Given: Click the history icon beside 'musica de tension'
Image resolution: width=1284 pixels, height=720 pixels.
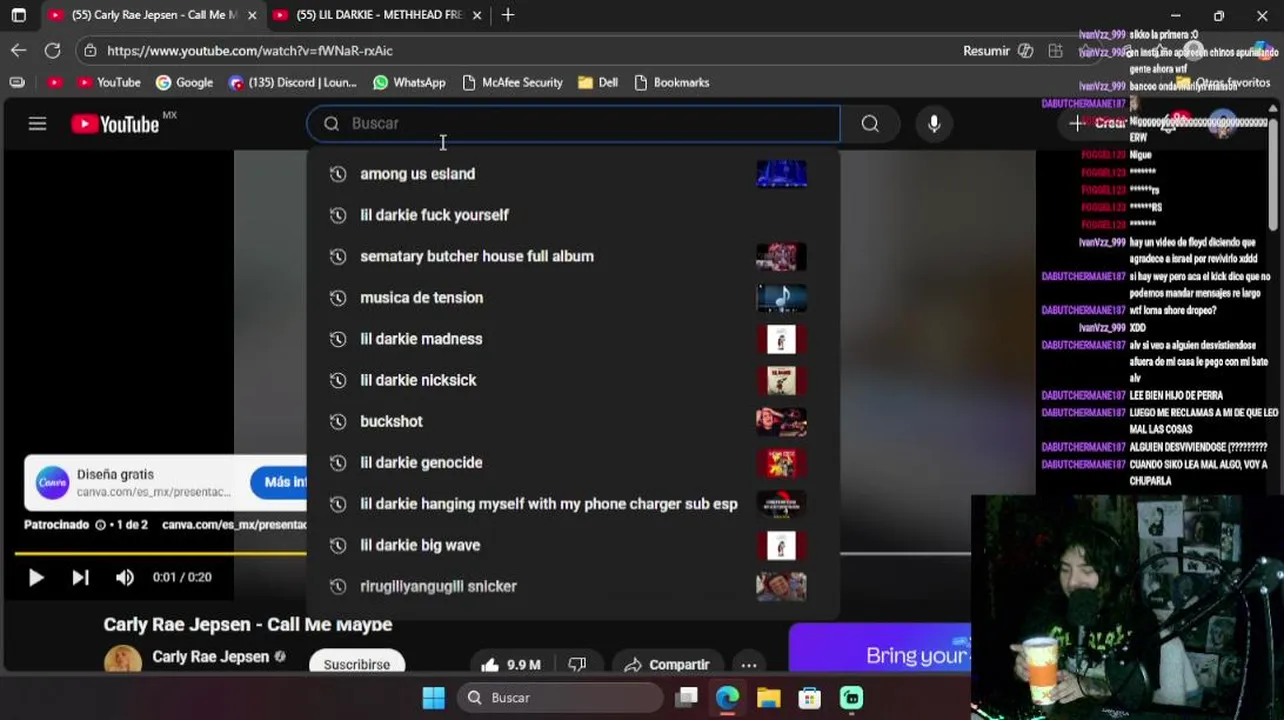Looking at the screenshot, I should 338,297.
